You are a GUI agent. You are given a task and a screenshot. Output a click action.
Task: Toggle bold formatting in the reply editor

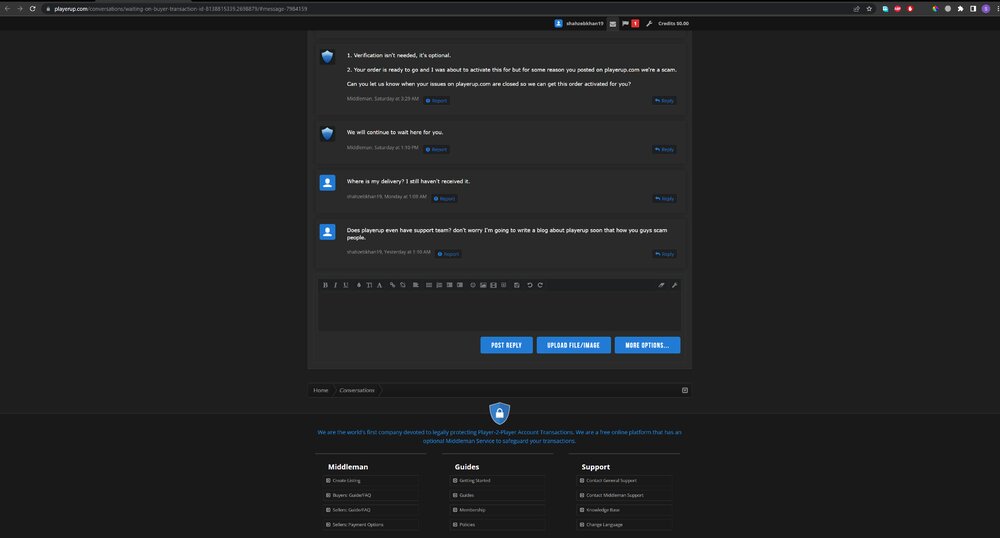(x=325, y=285)
